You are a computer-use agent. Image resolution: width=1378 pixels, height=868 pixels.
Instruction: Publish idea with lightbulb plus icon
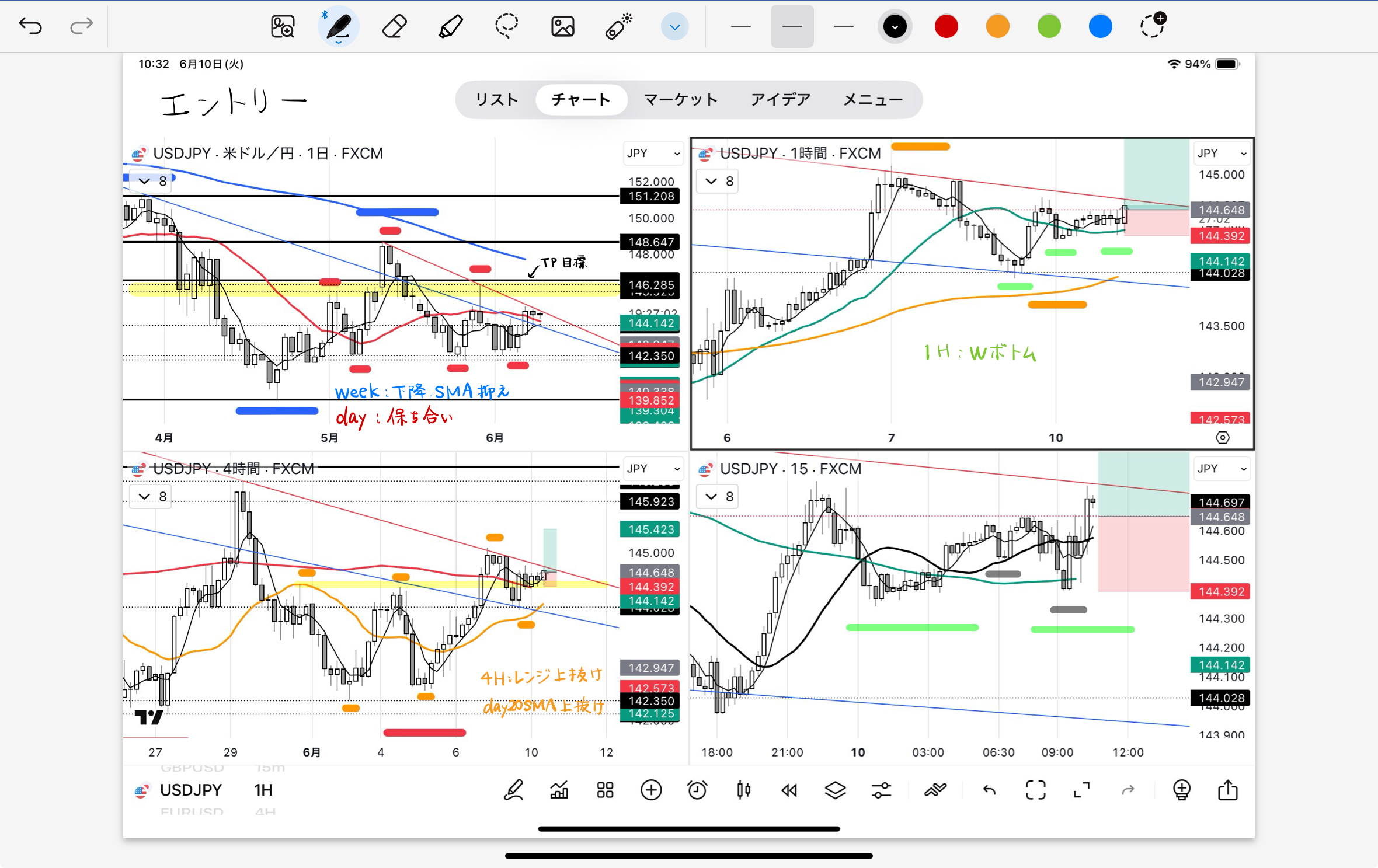coord(1181,790)
